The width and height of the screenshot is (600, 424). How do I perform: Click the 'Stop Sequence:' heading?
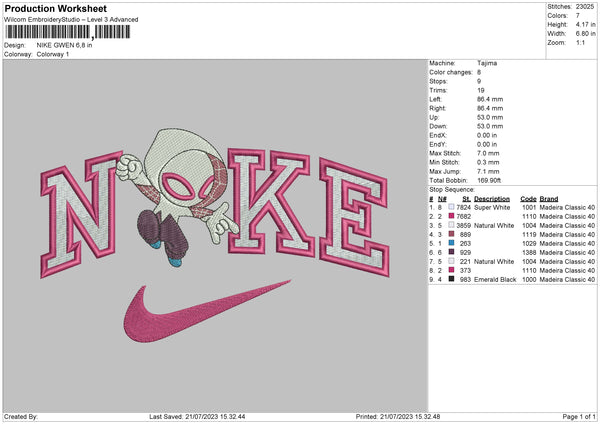click(452, 190)
